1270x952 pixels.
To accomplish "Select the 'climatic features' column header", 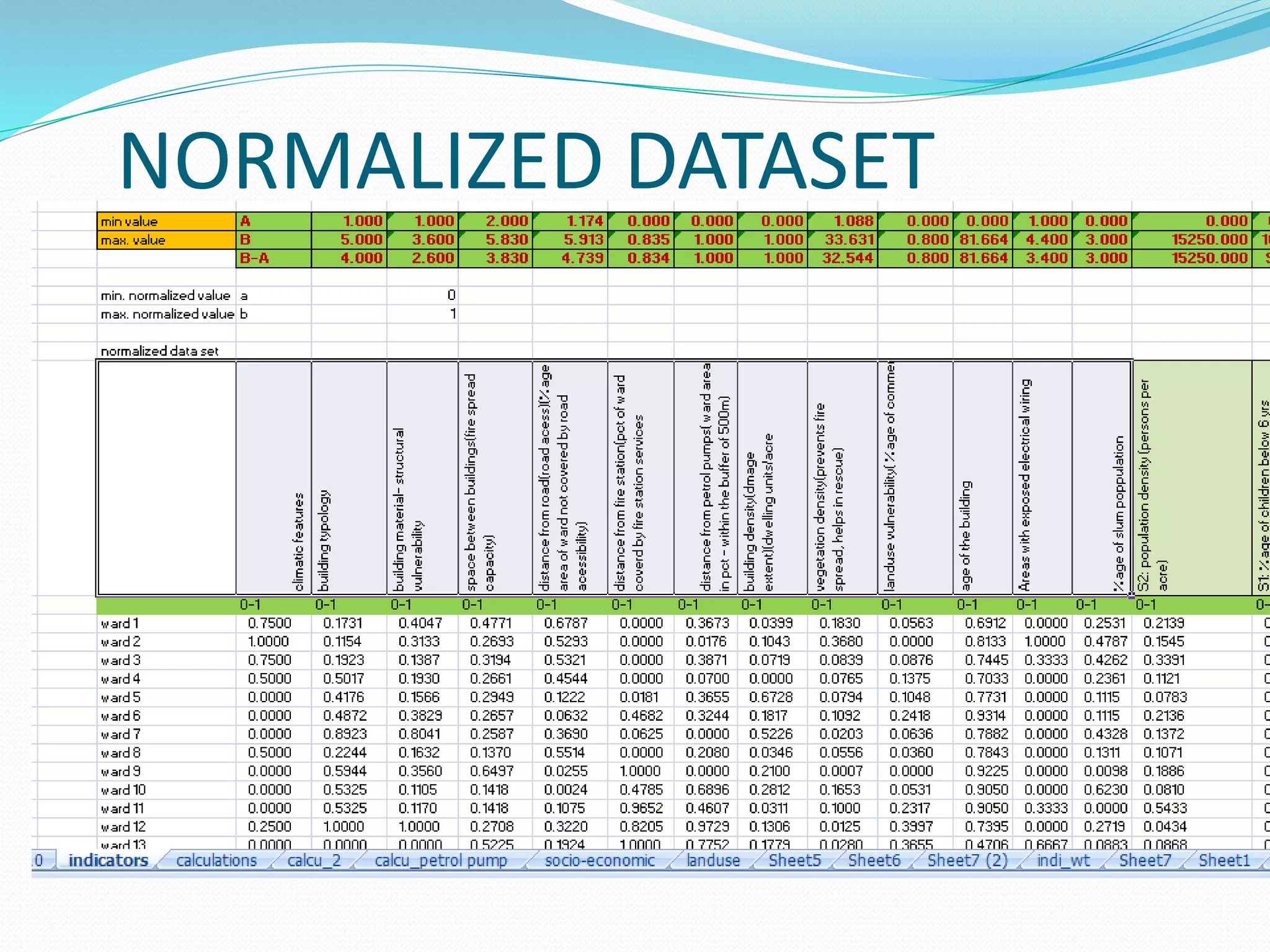I will coord(273,478).
